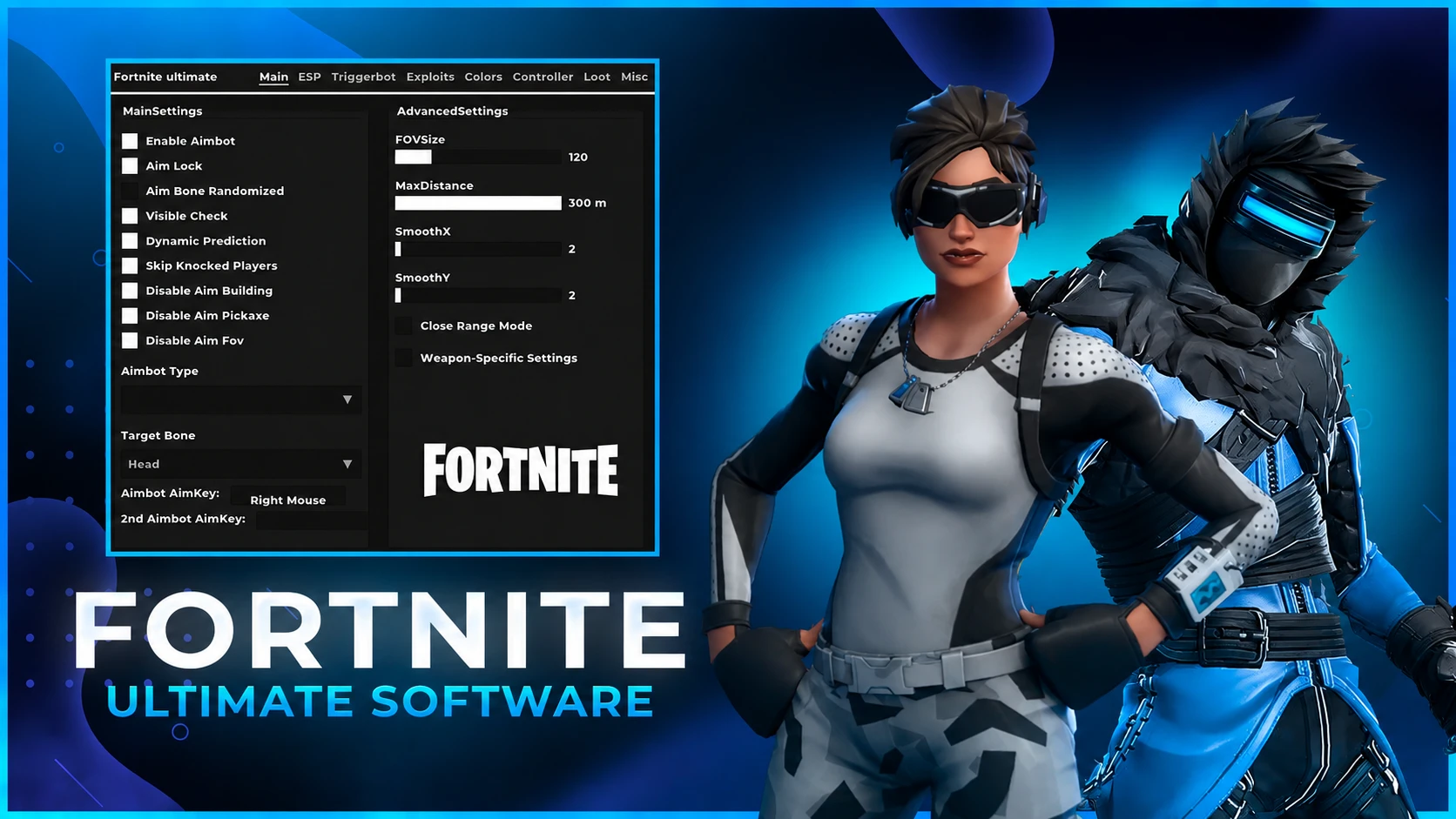This screenshot has width=1456, height=819.
Task: Click the MaxDistance value "300 m"
Action: 588,203
